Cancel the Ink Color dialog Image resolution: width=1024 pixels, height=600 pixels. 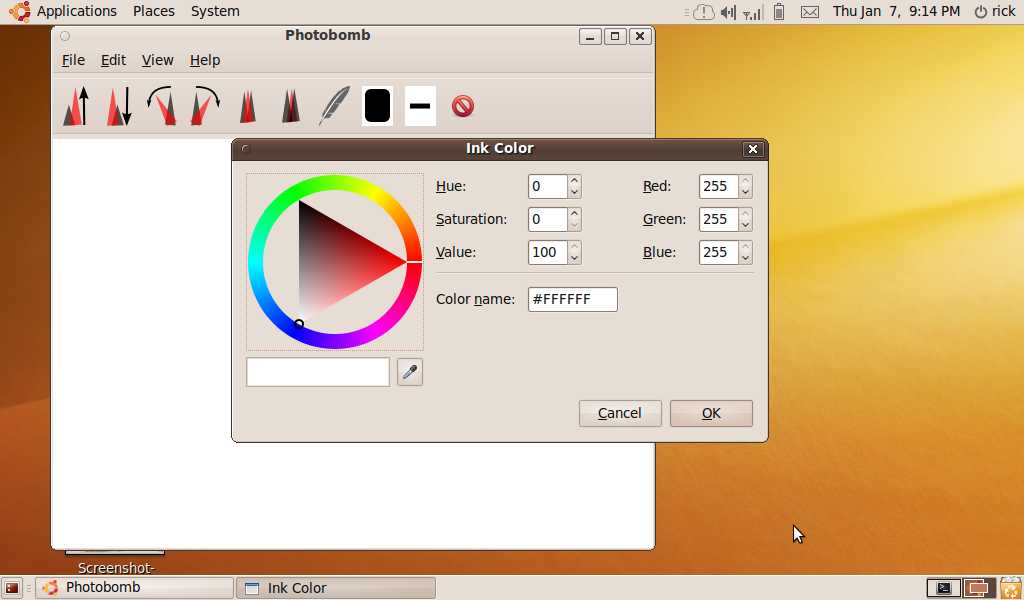pos(620,413)
